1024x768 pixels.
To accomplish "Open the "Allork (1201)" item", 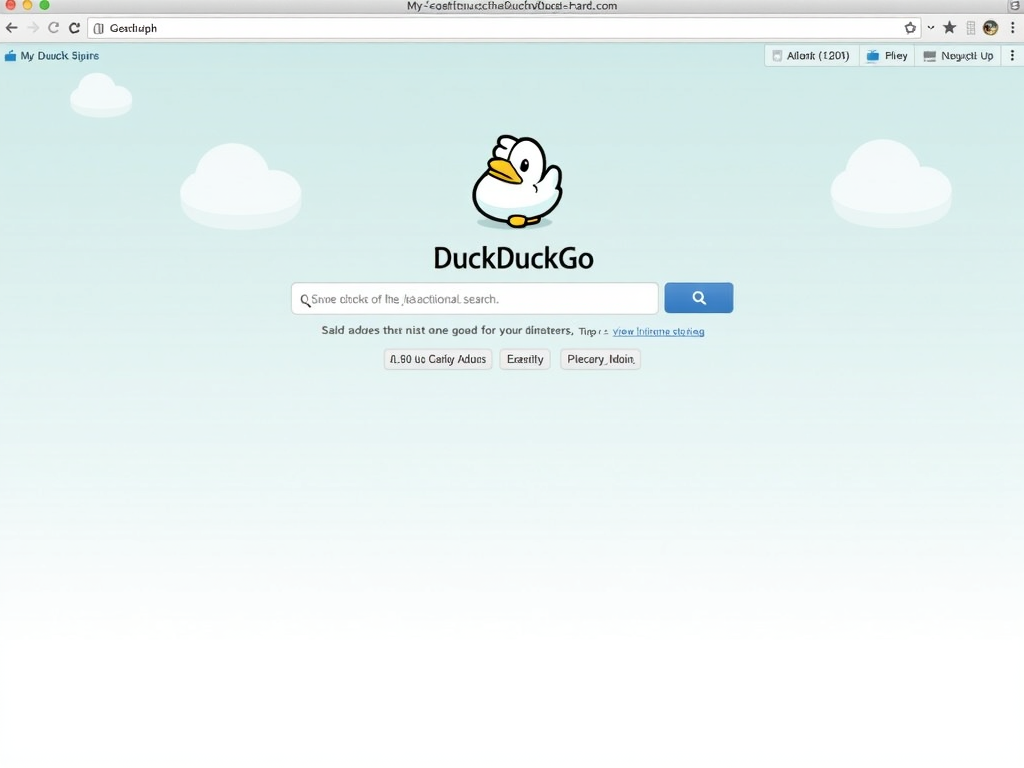I will click(811, 56).
